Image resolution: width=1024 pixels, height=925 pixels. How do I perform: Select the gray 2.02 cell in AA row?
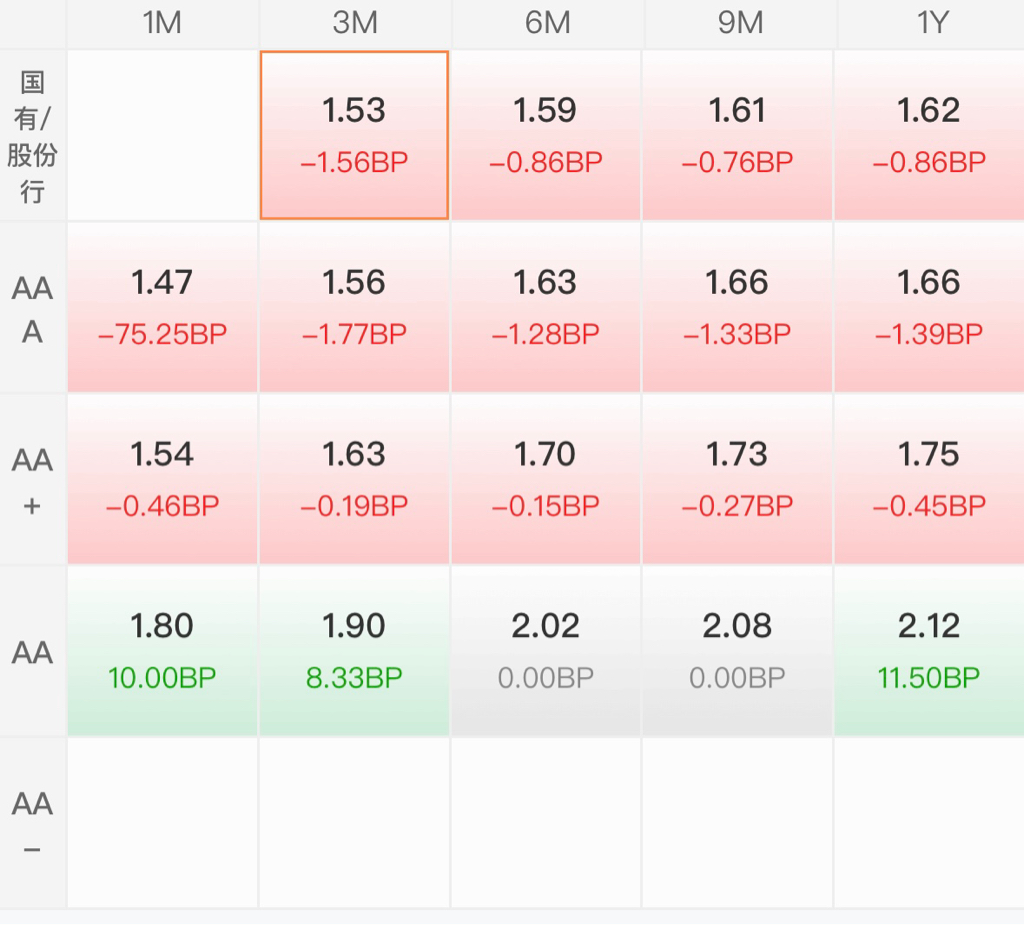pyautogui.click(x=546, y=651)
